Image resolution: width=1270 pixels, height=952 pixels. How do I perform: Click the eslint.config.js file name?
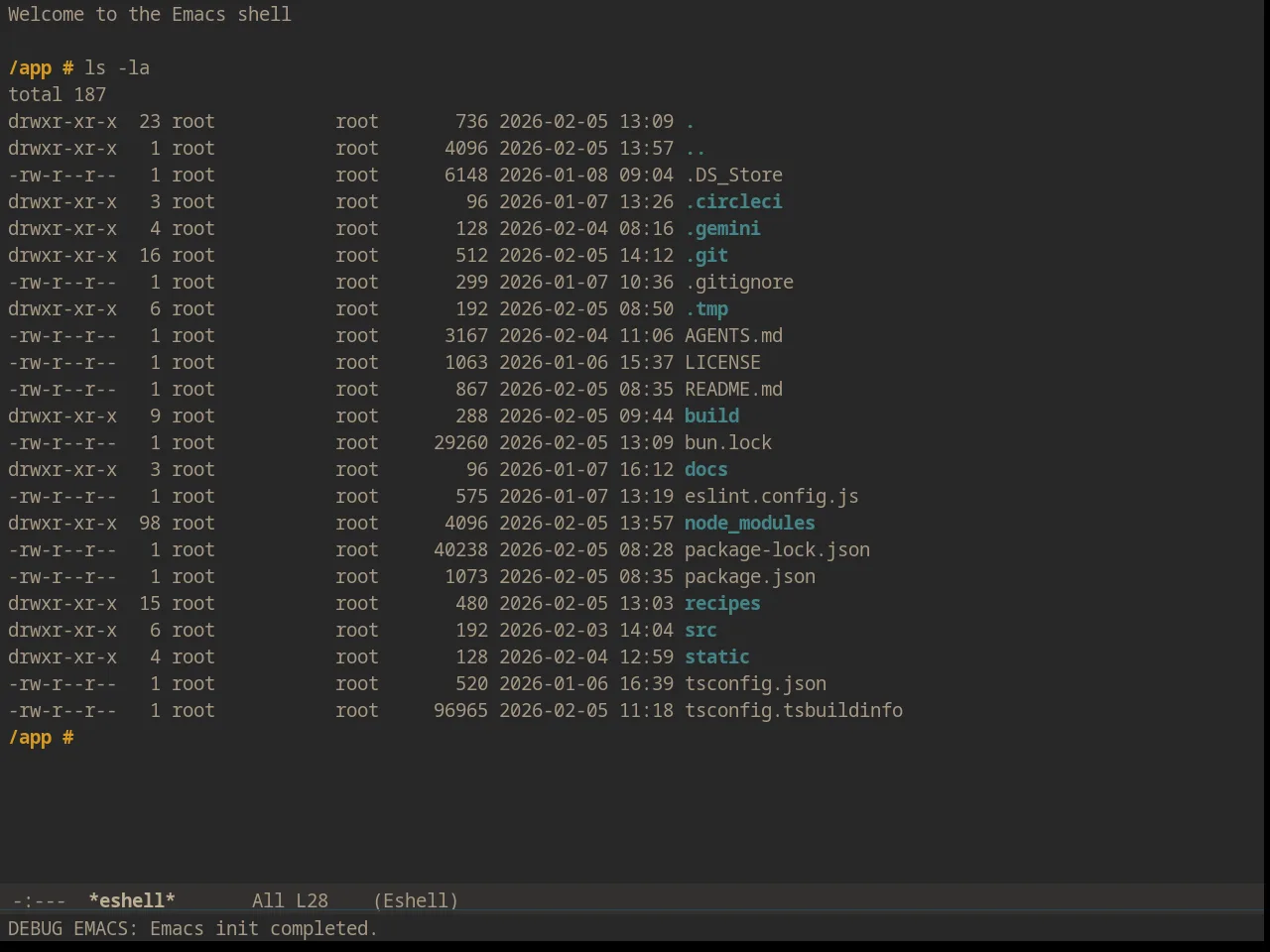point(772,496)
